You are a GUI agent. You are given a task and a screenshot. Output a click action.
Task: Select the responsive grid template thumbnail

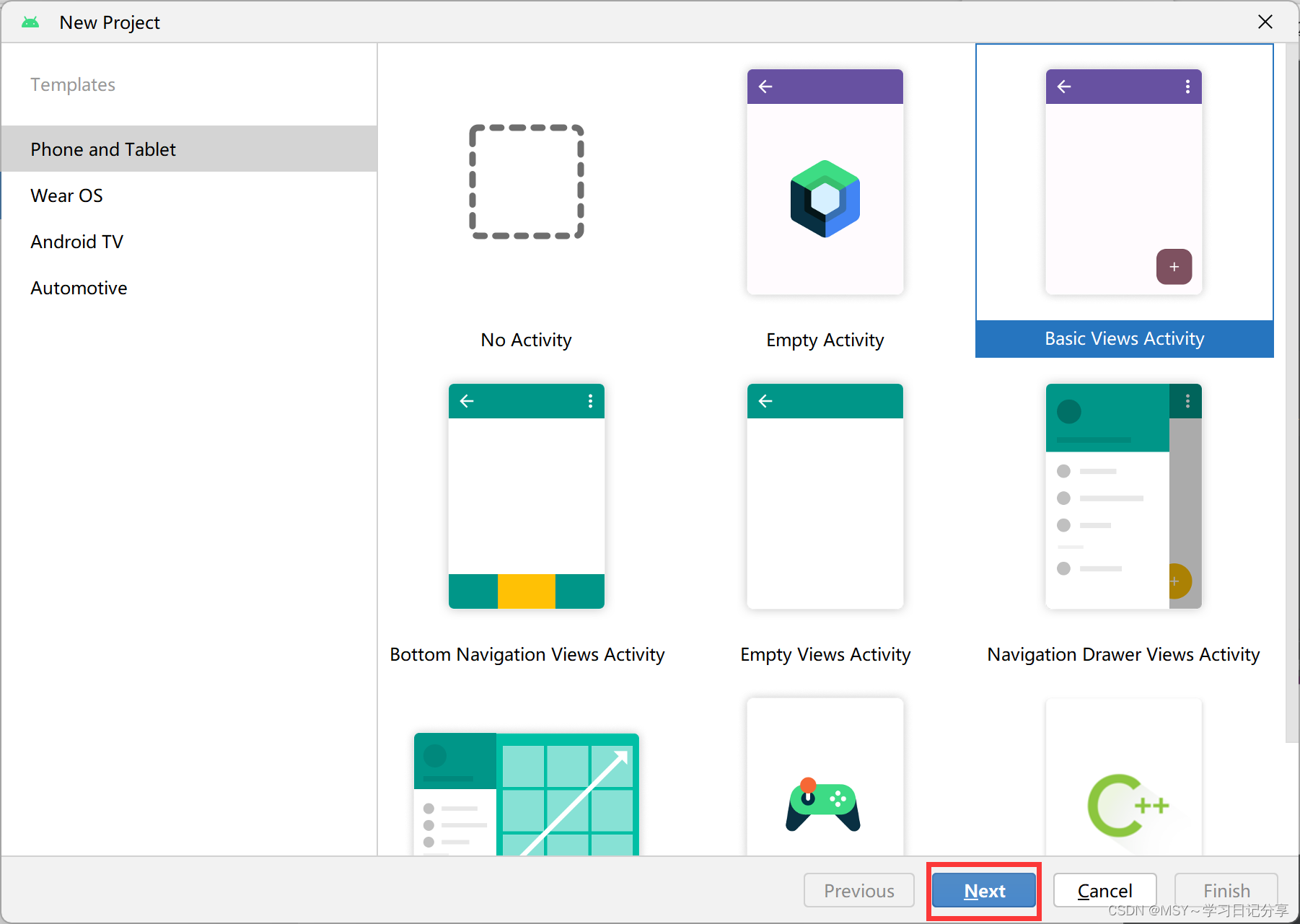(x=527, y=794)
